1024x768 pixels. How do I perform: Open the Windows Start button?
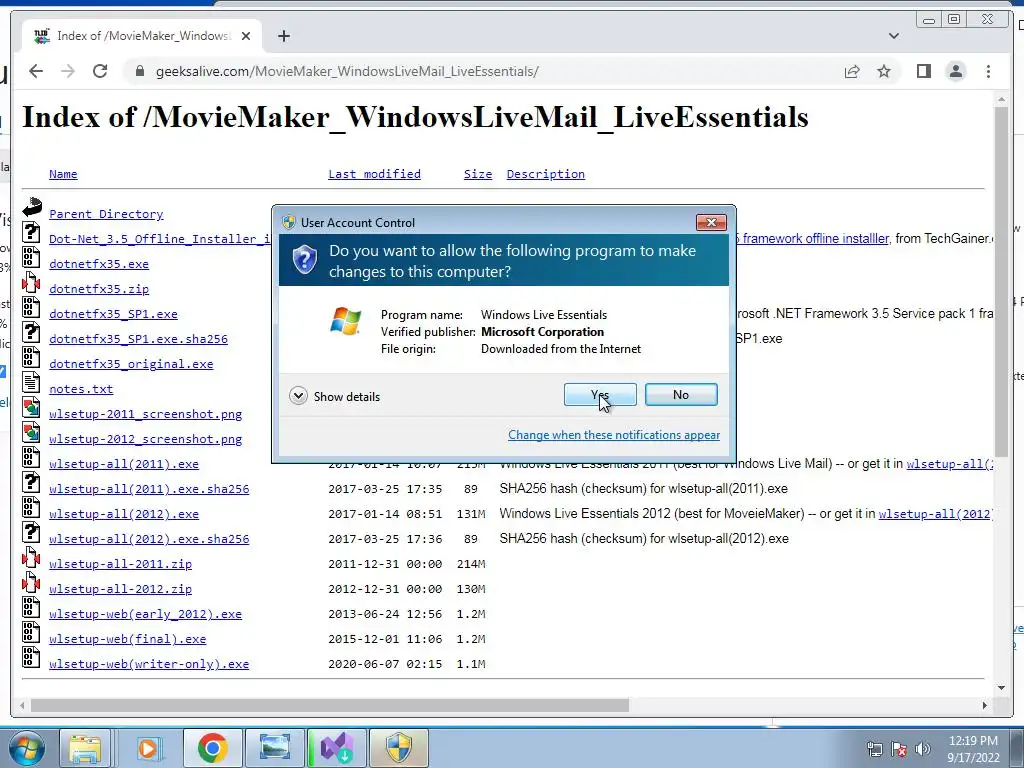(x=27, y=748)
